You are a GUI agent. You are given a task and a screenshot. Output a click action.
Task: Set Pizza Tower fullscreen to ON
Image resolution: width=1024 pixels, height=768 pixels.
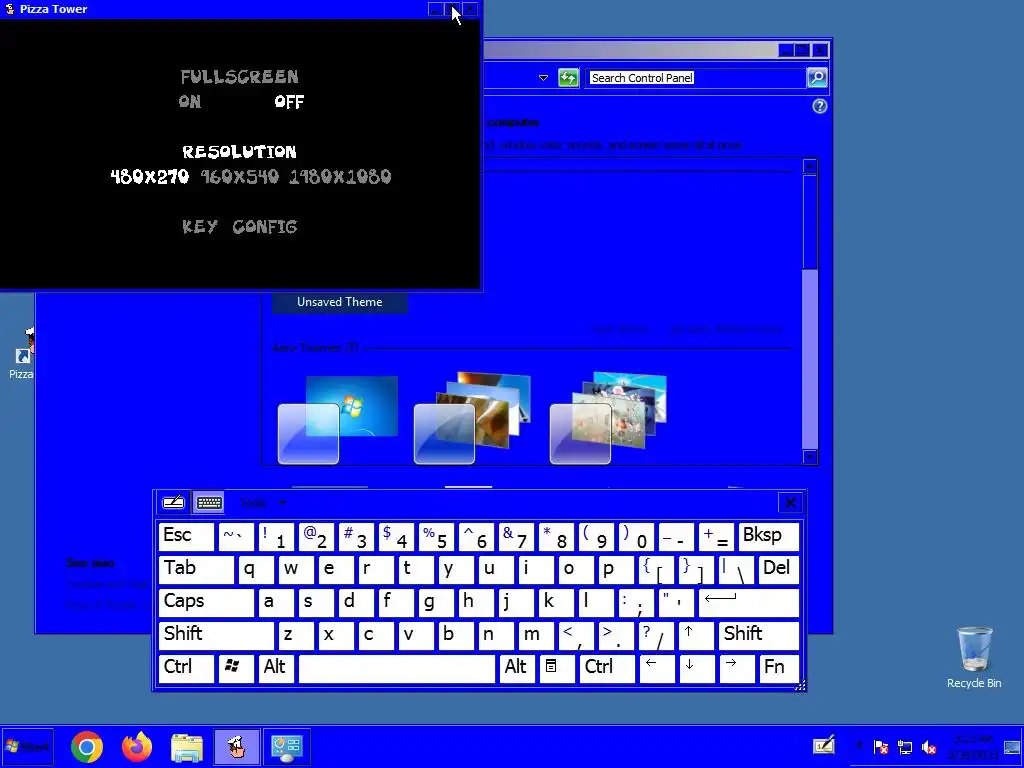click(190, 102)
